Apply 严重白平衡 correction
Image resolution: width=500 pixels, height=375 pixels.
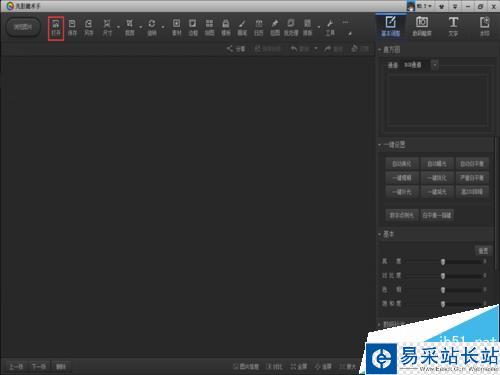(472, 178)
